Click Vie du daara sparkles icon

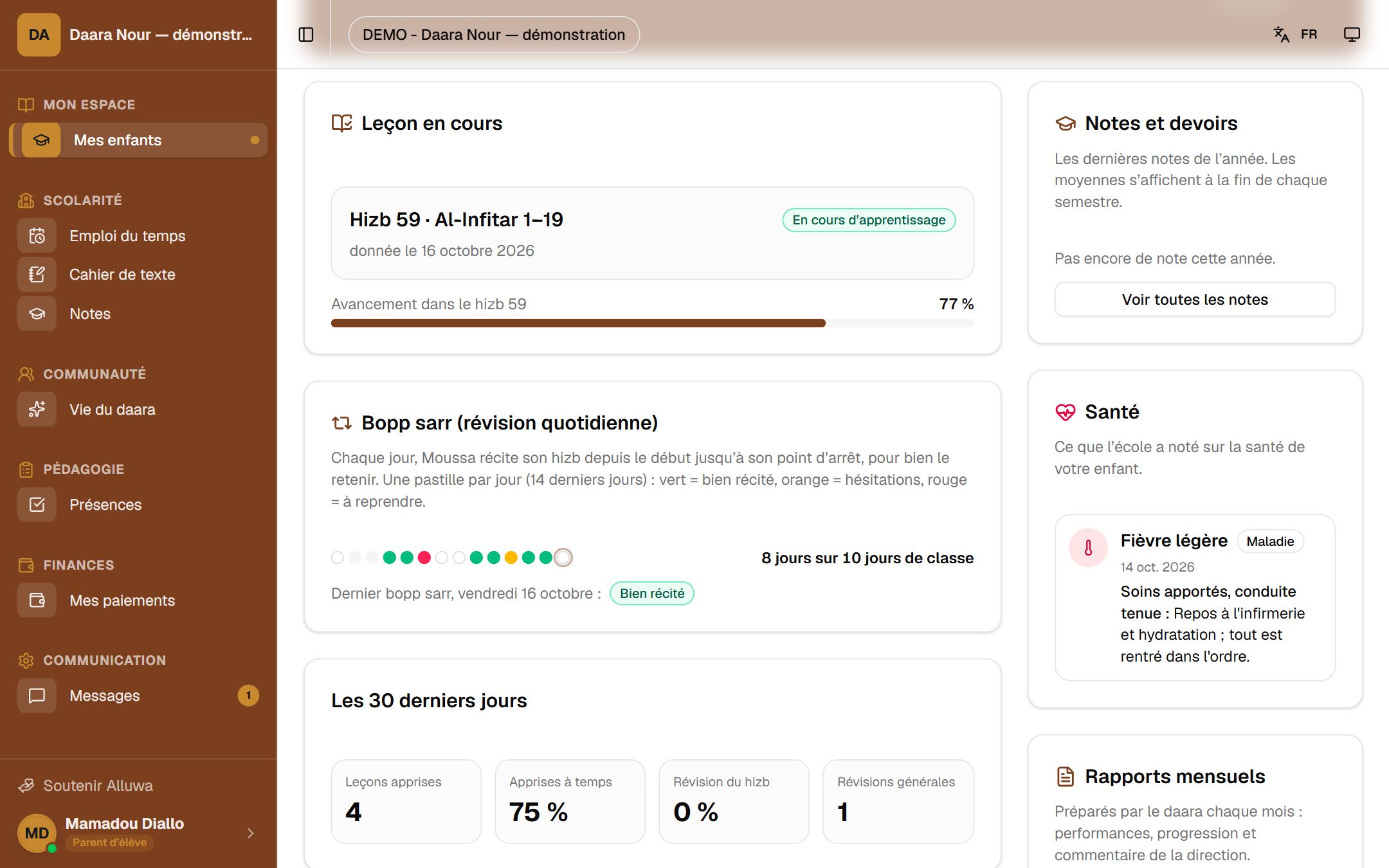pos(37,410)
